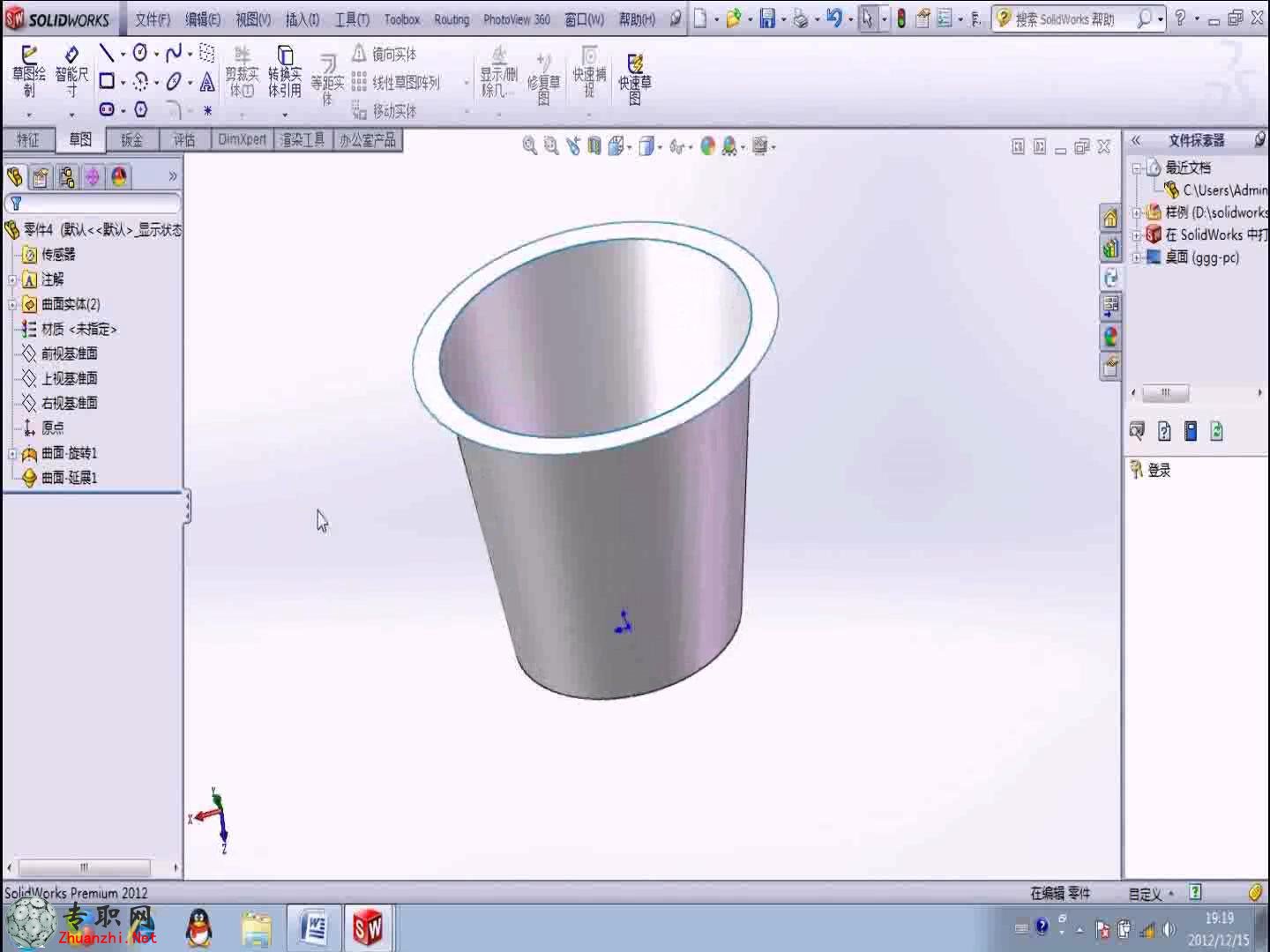The width and height of the screenshot is (1270, 952).
Task: Click 智能尺寸 smart dimension tool
Action: pyautogui.click(x=71, y=72)
